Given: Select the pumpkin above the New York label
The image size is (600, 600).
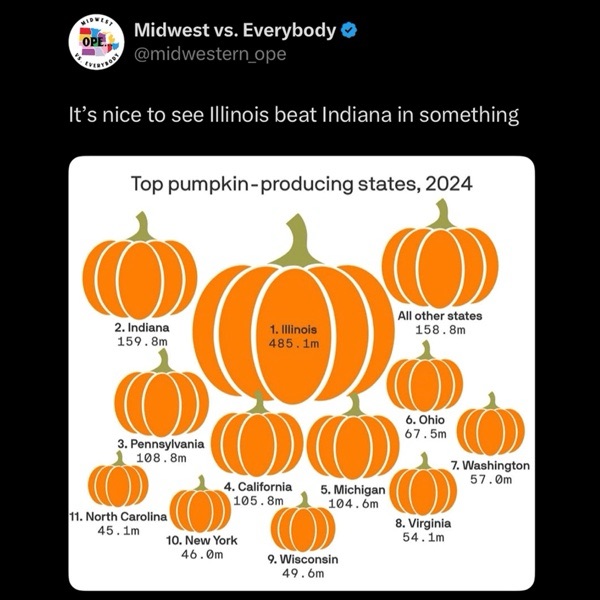Looking at the screenshot, I should (x=201, y=506).
